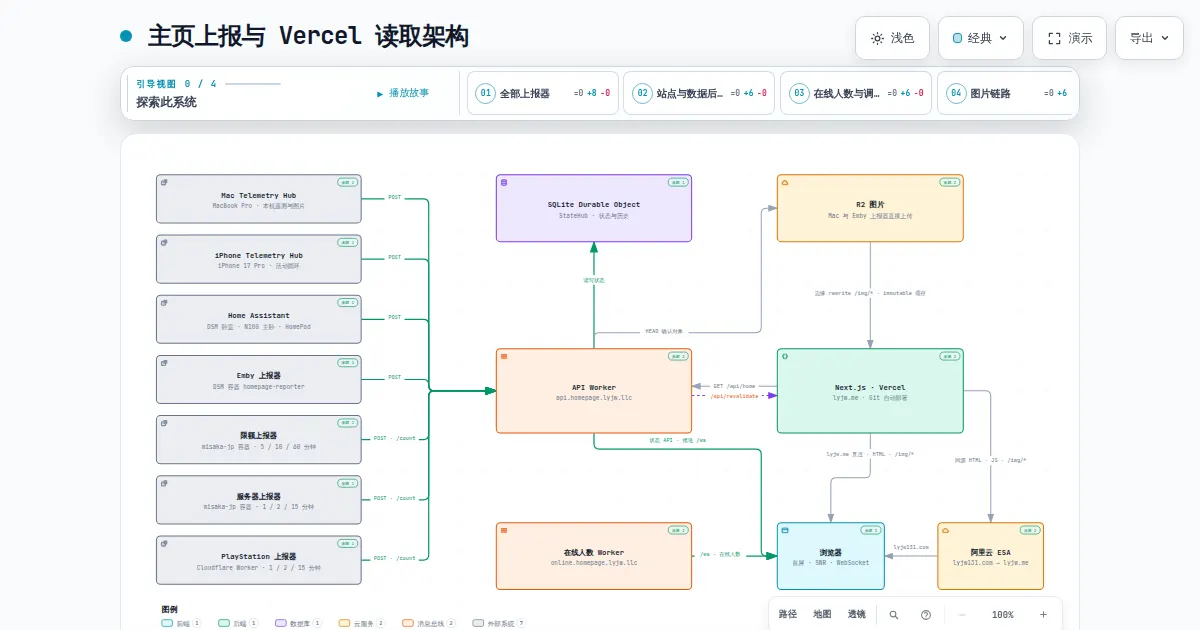Click the R2 图片 cloud icon
Viewport: 1200px width, 630px height.
tap(785, 182)
